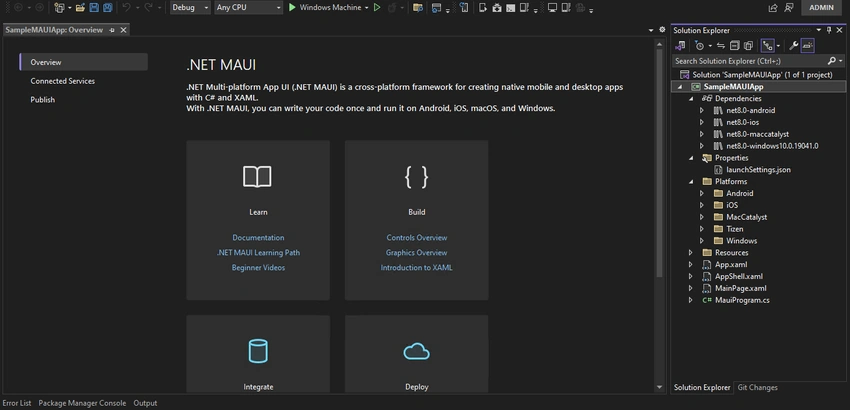Click the search magnifier in Solution Explorer
Screen dimensions: 850x410
[832, 61]
